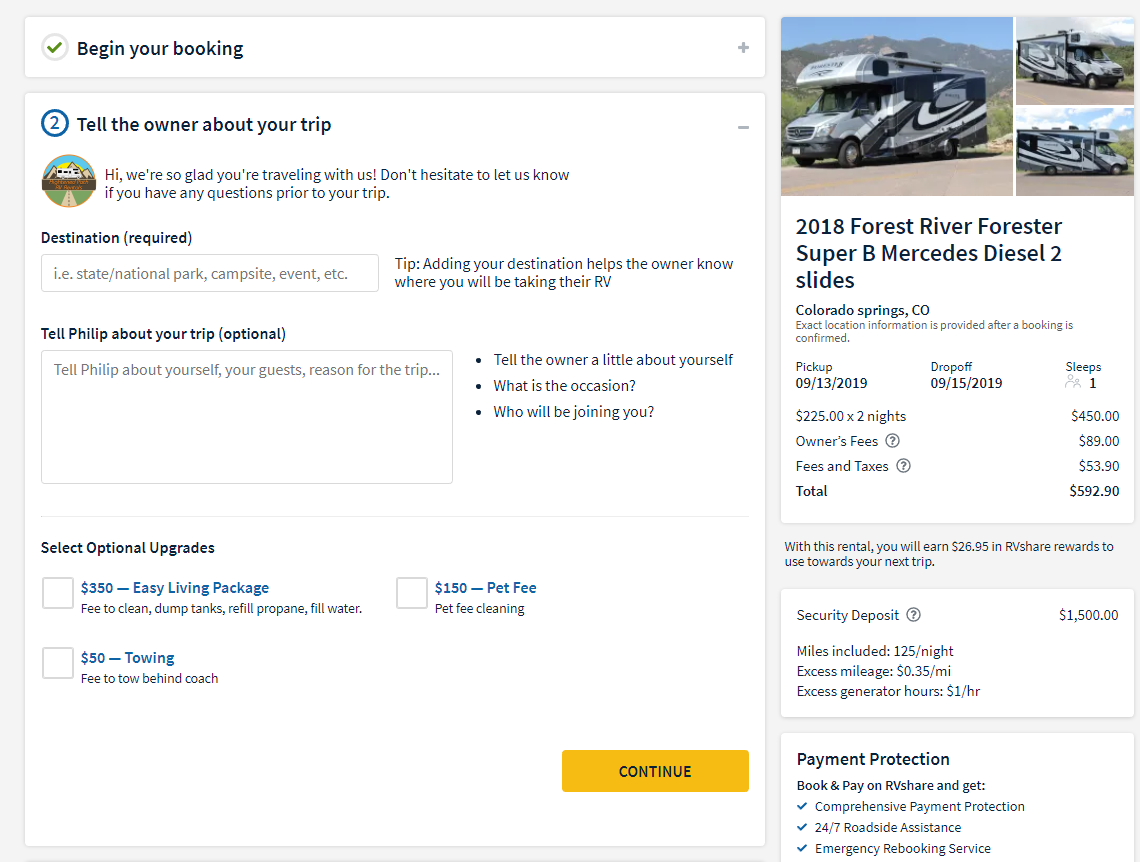Click the Dropoff date 09/15/2019
This screenshot has height=862, width=1140.
point(966,383)
